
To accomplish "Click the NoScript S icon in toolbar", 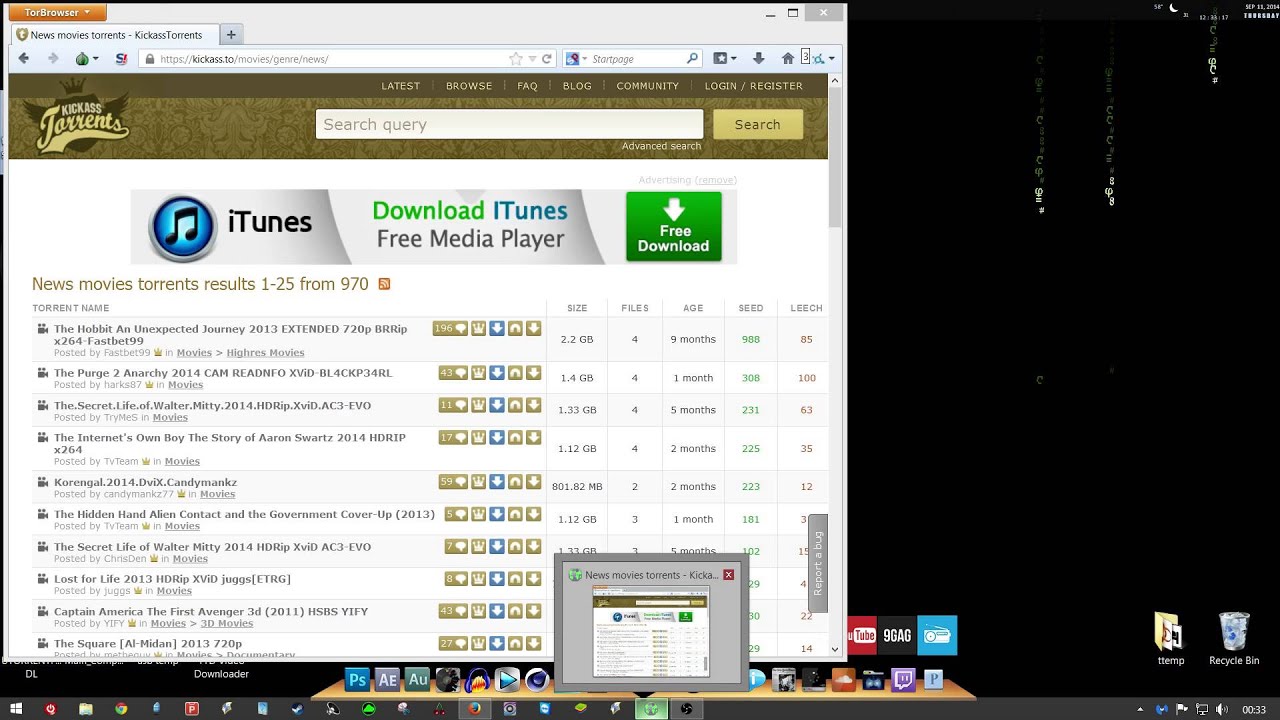I will point(121,59).
